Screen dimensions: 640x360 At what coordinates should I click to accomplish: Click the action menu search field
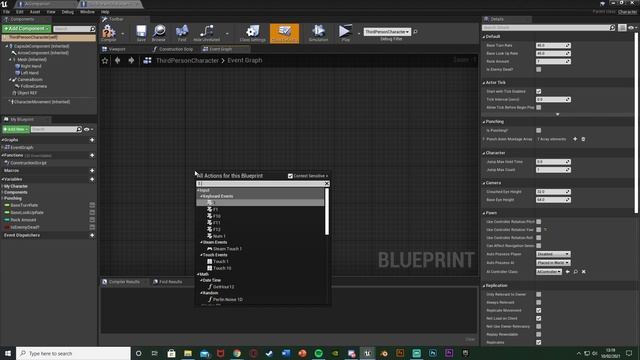point(260,184)
